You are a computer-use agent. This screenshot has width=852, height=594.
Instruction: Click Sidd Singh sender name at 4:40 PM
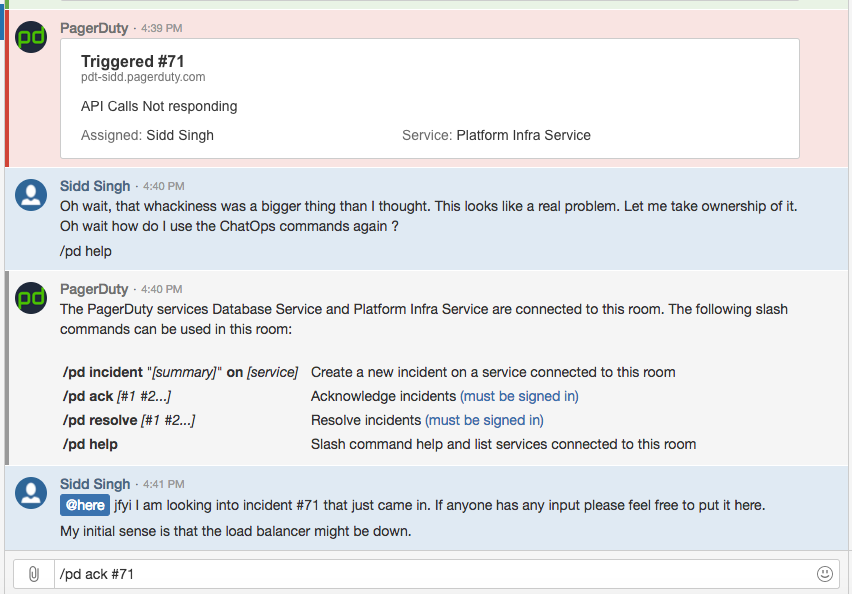[x=95, y=186]
